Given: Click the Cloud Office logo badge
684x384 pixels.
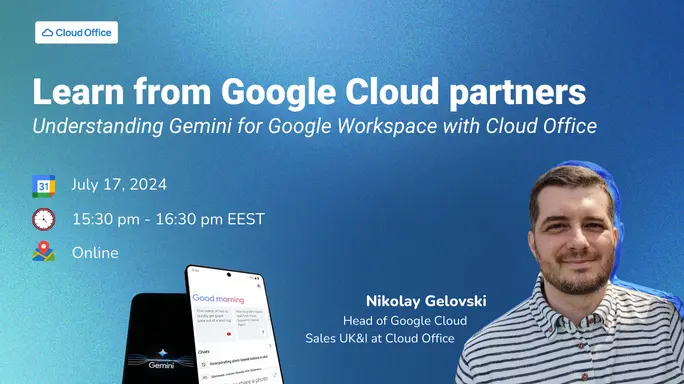Looking at the screenshot, I should (76, 33).
